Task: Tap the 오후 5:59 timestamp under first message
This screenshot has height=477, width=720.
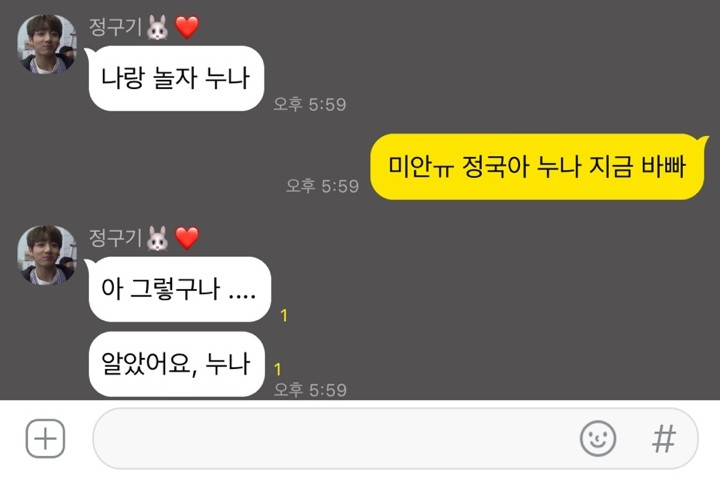Action: (309, 104)
